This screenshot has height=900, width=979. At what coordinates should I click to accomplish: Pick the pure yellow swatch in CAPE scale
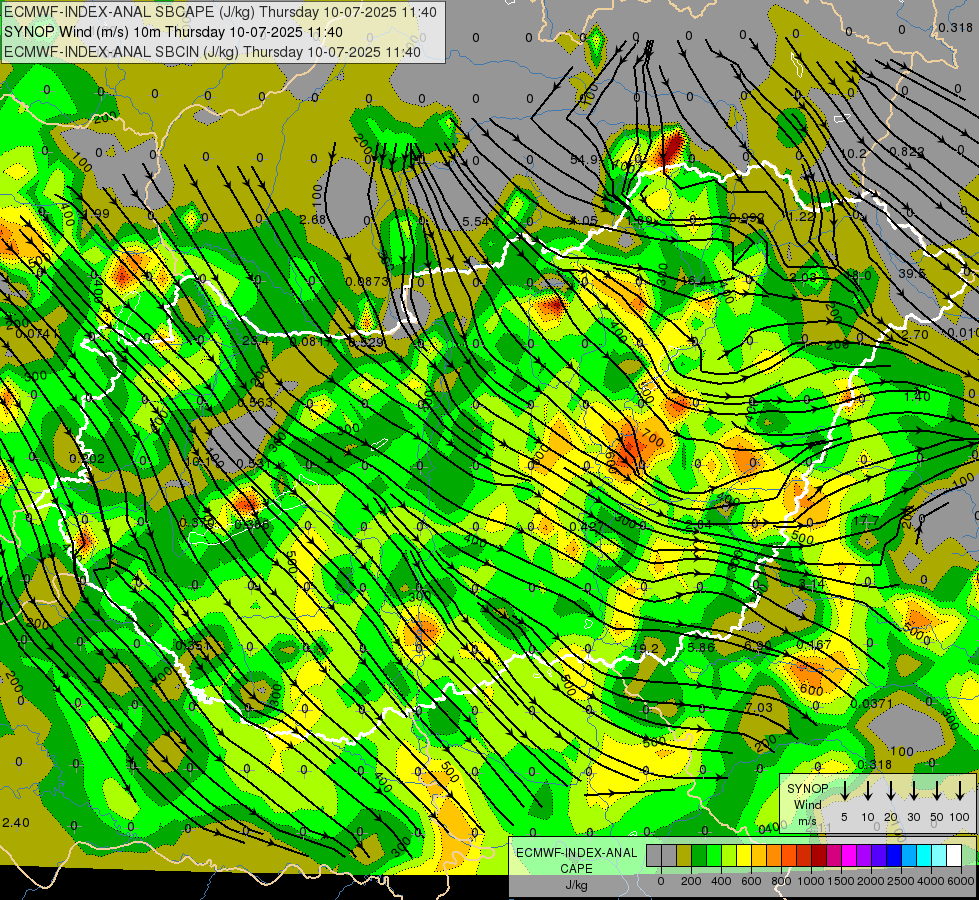[x=744, y=855]
